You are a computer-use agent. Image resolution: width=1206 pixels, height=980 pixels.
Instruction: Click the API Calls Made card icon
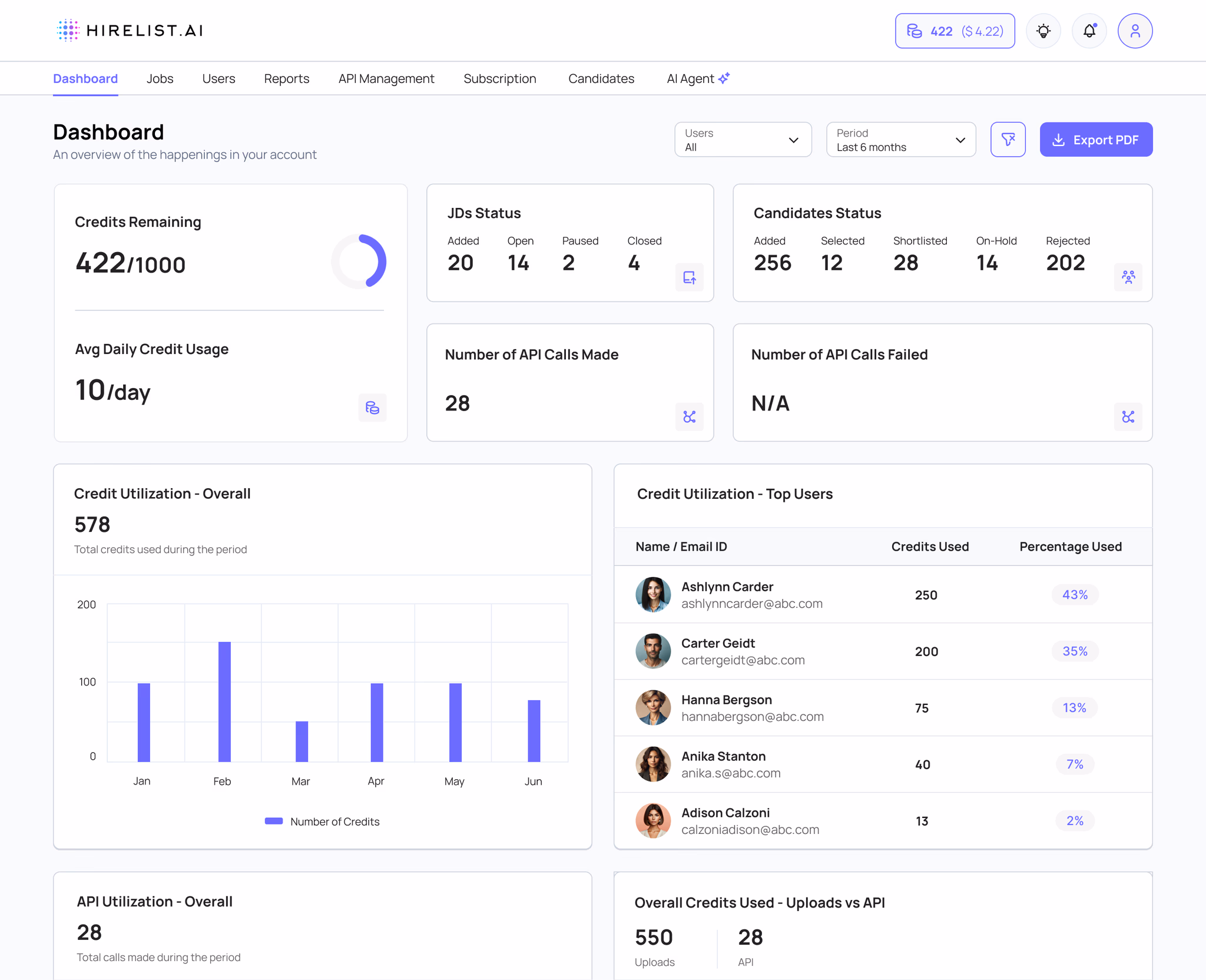pos(689,417)
